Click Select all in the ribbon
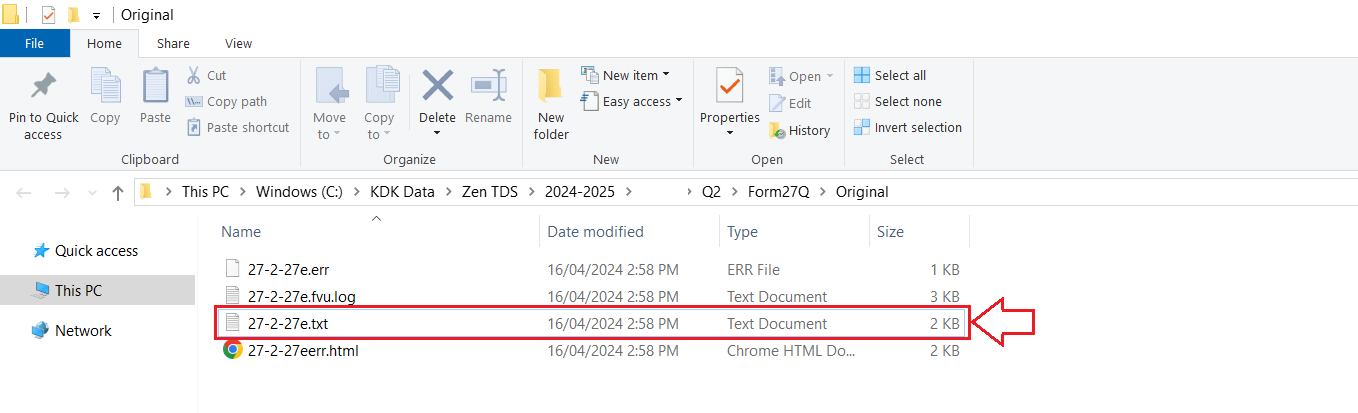 [890, 75]
